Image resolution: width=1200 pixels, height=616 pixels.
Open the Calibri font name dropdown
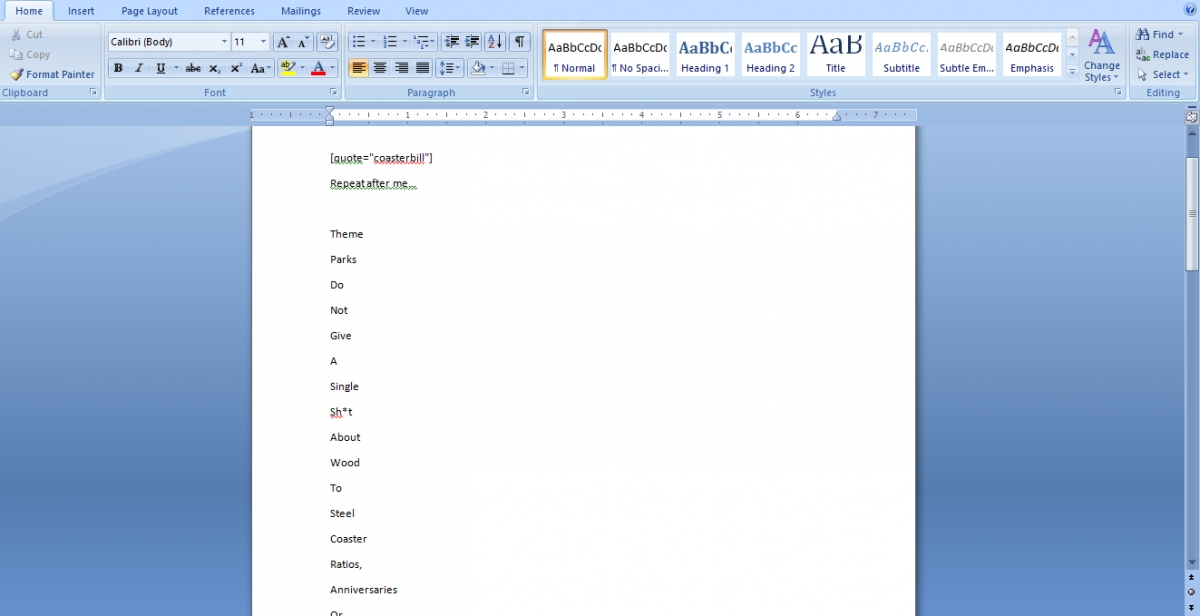tap(224, 42)
